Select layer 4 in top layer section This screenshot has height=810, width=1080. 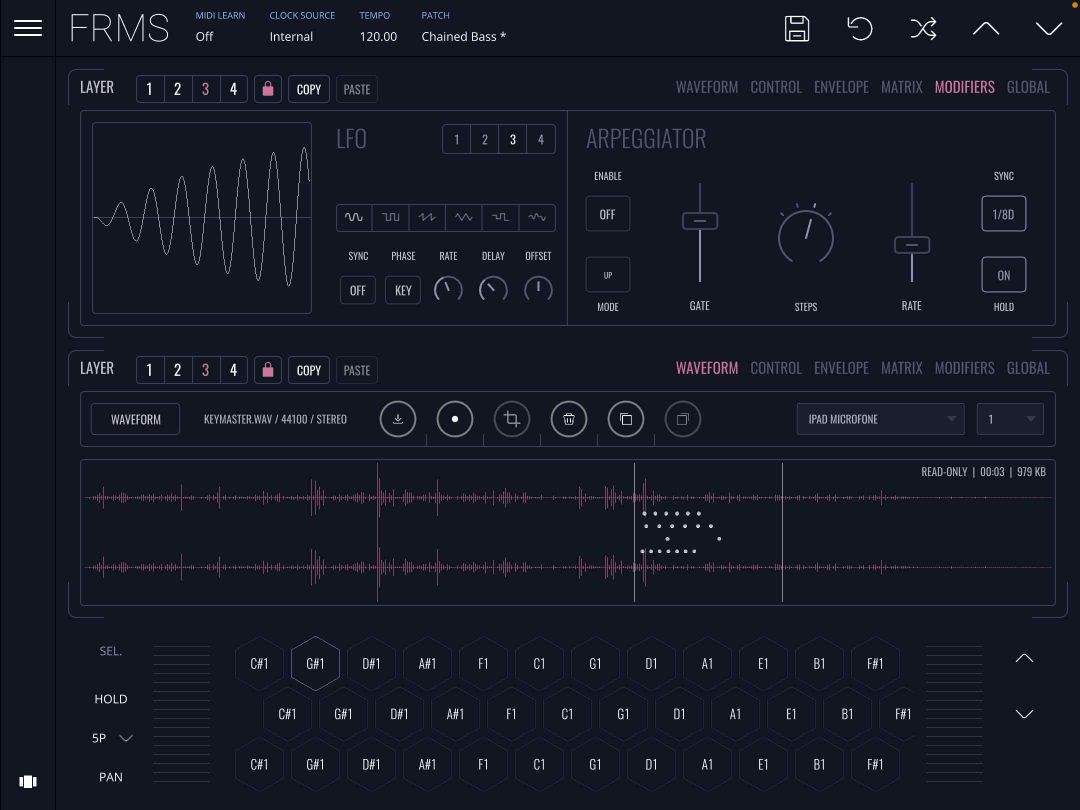pos(233,88)
